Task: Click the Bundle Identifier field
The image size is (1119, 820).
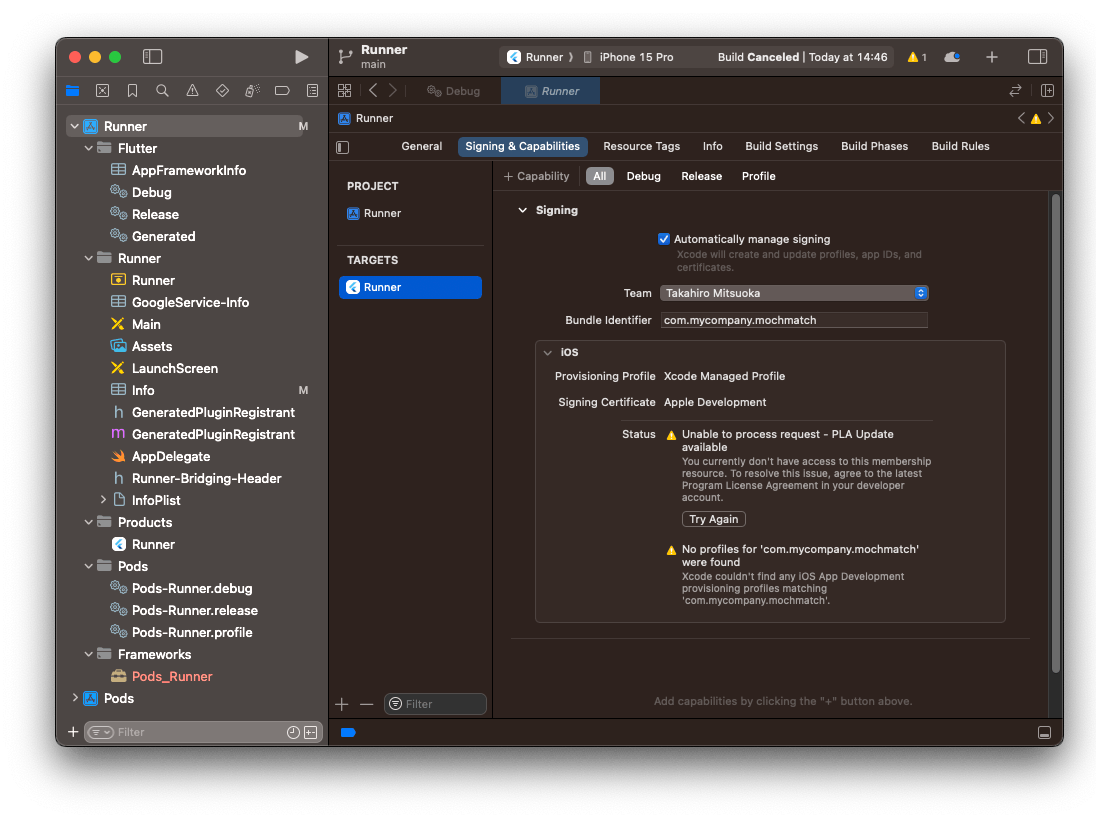Action: tap(794, 320)
